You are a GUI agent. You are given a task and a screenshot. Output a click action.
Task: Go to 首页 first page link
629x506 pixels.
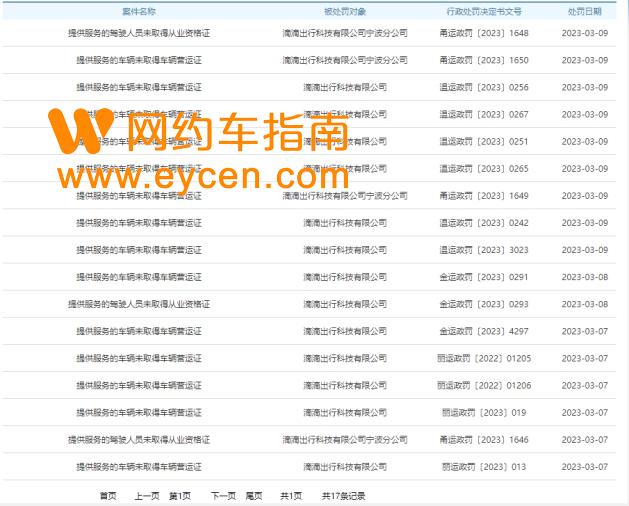coord(108,496)
